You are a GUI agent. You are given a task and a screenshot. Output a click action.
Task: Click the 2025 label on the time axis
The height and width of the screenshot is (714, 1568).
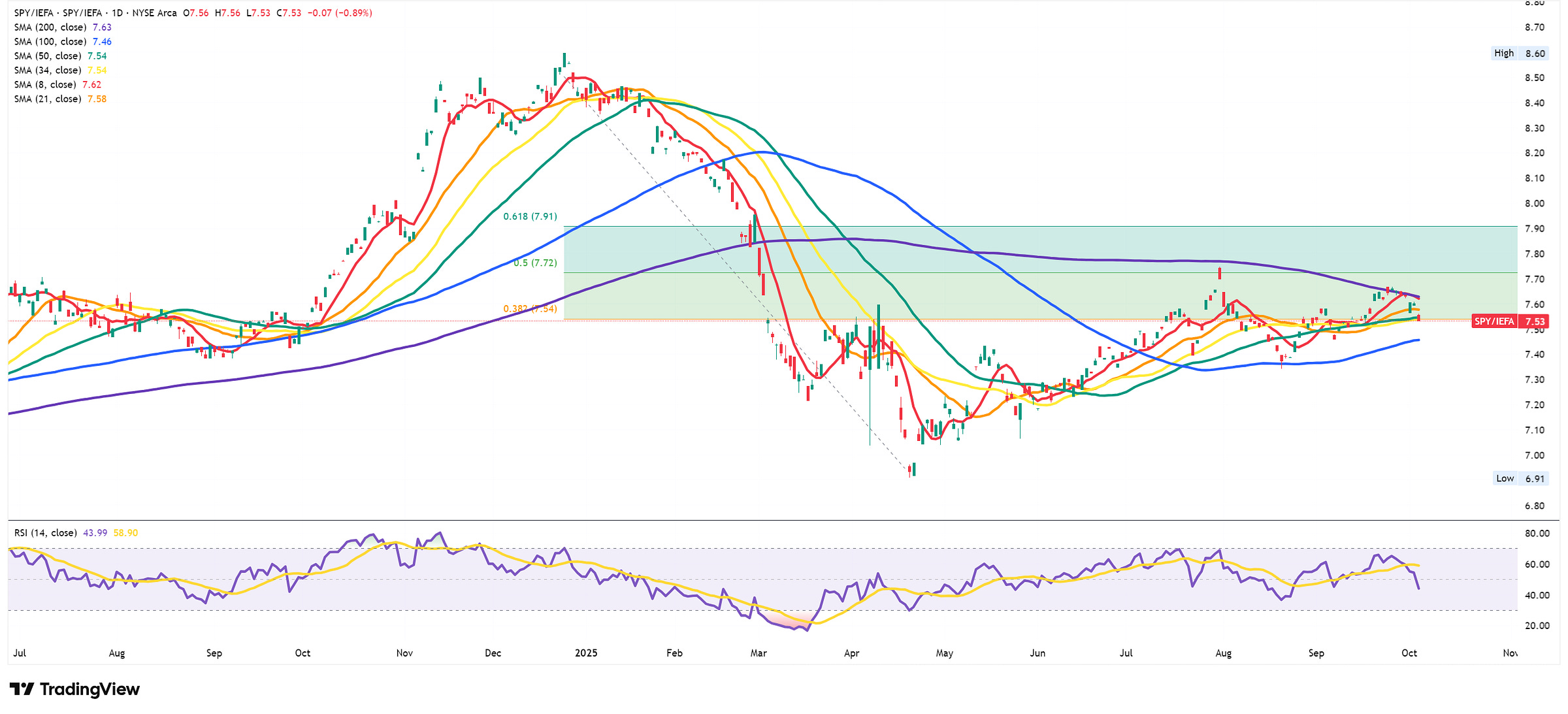coord(586,653)
